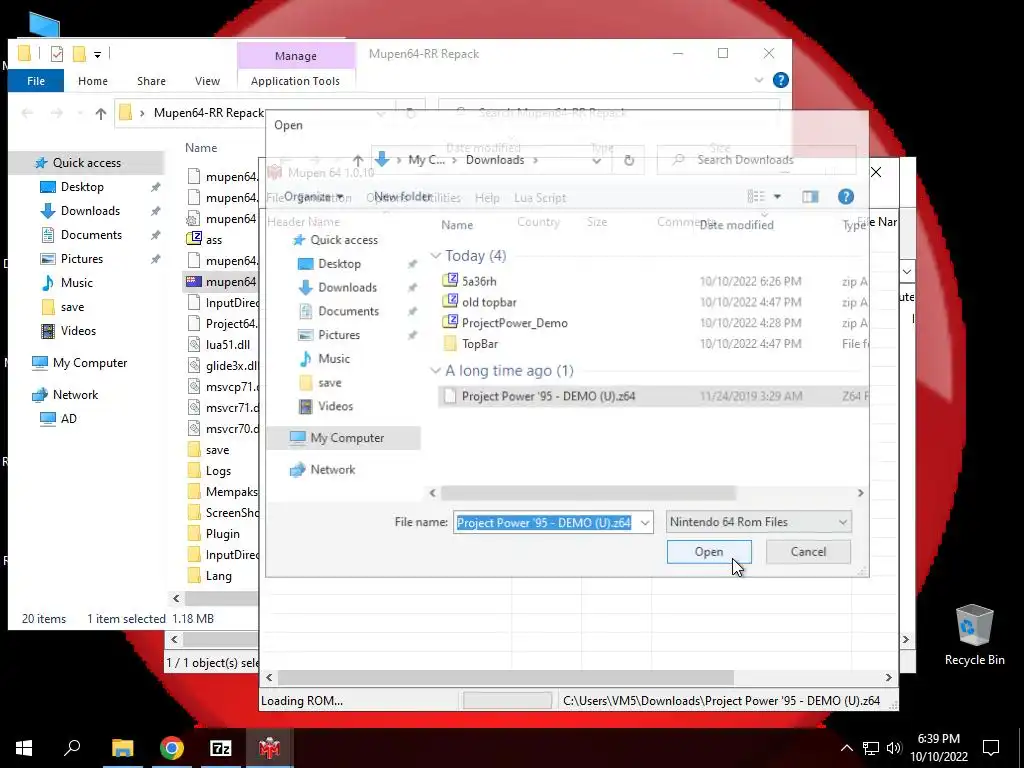1024x768 pixels.
Task: Open Application Tools tab in Explorer
Action: [295, 81]
